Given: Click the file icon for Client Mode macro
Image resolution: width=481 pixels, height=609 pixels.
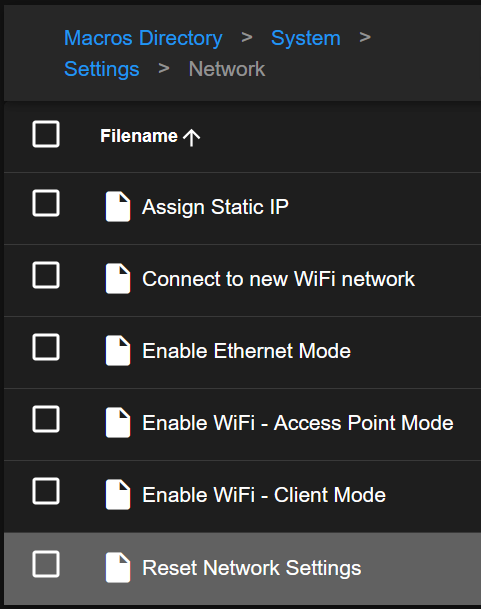Looking at the screenshot, I should tap(118, 494).
